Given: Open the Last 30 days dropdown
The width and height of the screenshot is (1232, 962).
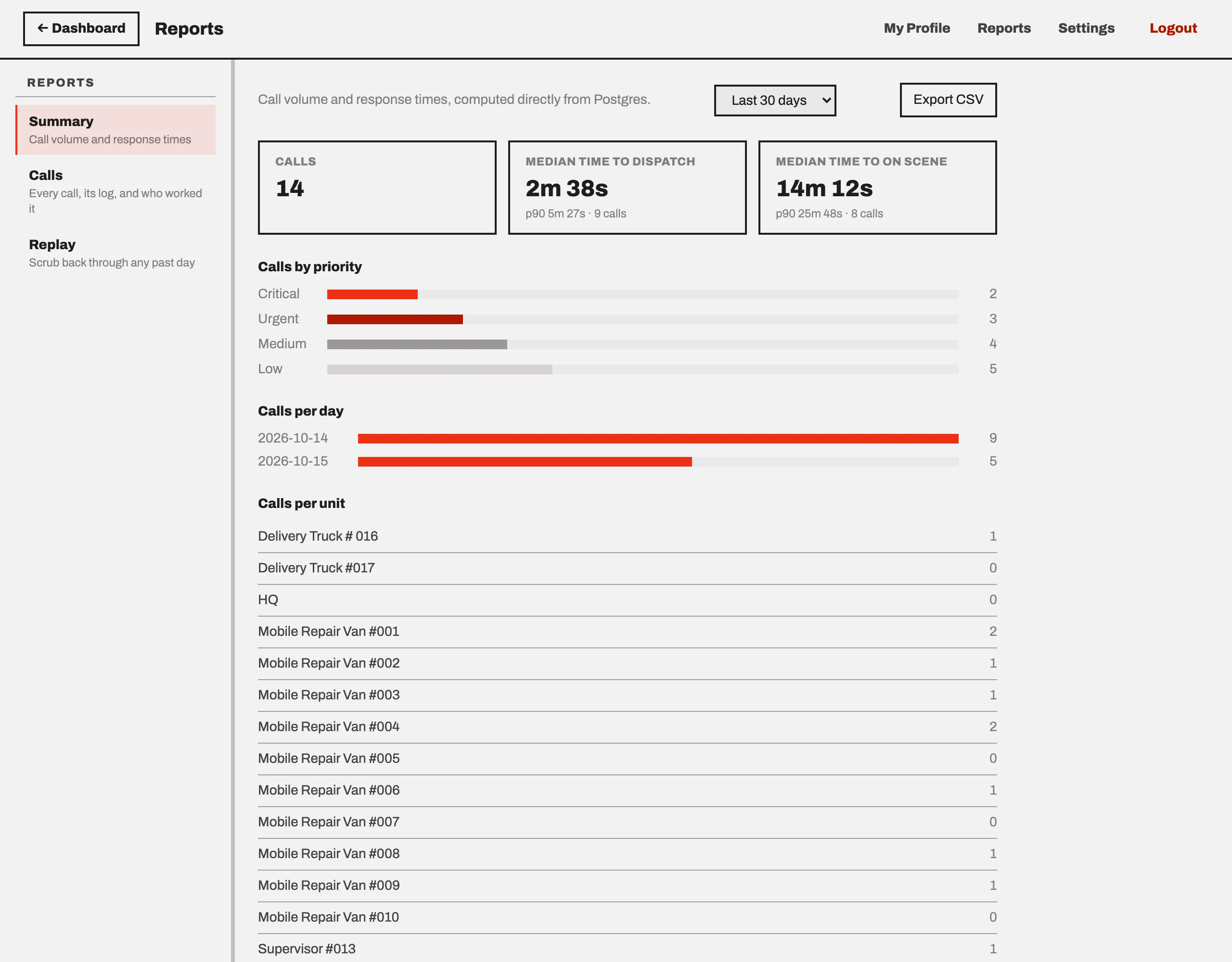Looking at the screenshot, I should pos(775,101).
